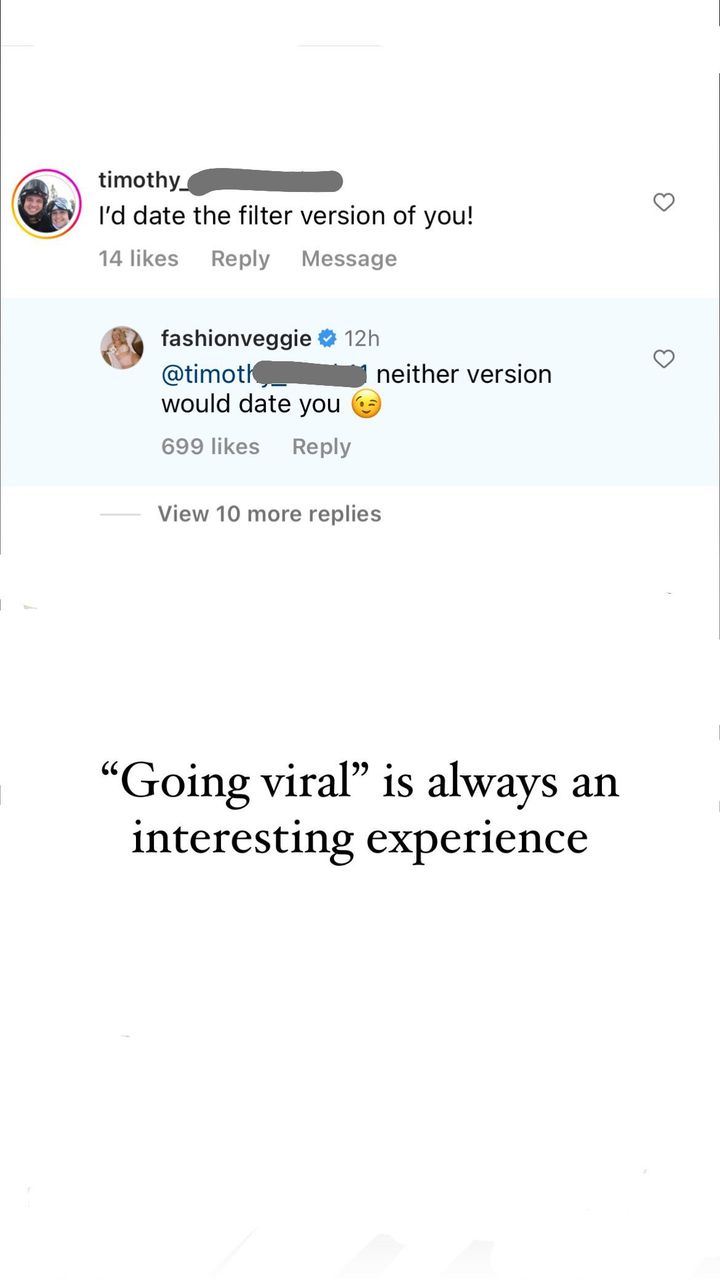Expand View 10 more replies

coord(269,514)
